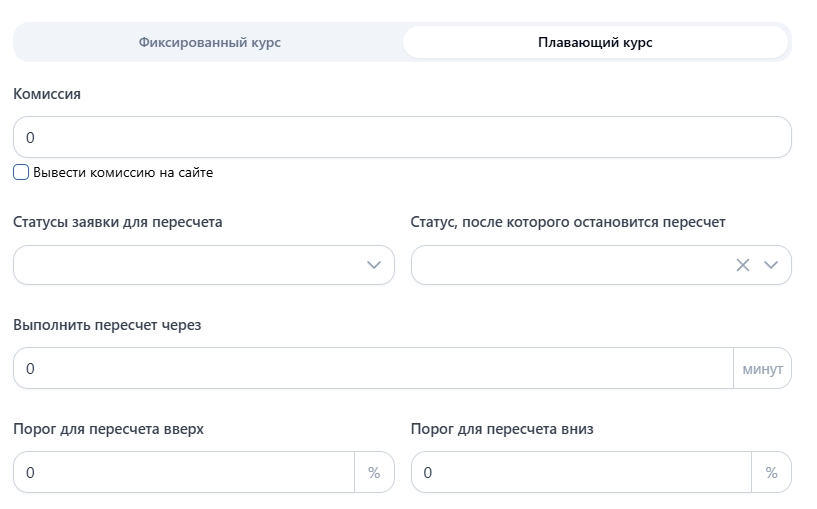
Task: Switch to the Фиксированный курс tab
Action: pos(209,43)
